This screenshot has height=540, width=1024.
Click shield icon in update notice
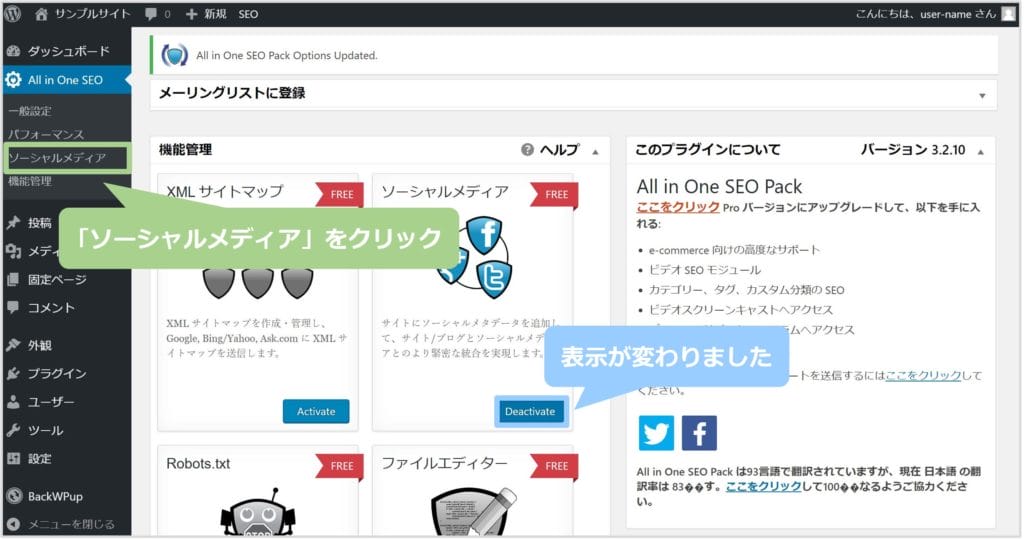coord(174,56)
